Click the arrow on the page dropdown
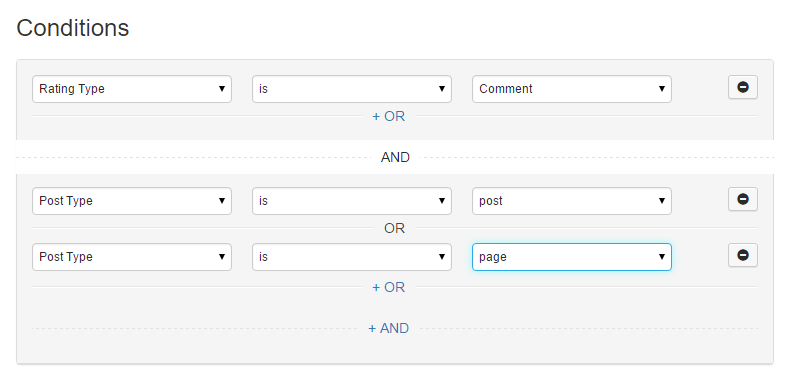791x380 pixels. click(x=661, y=257)
